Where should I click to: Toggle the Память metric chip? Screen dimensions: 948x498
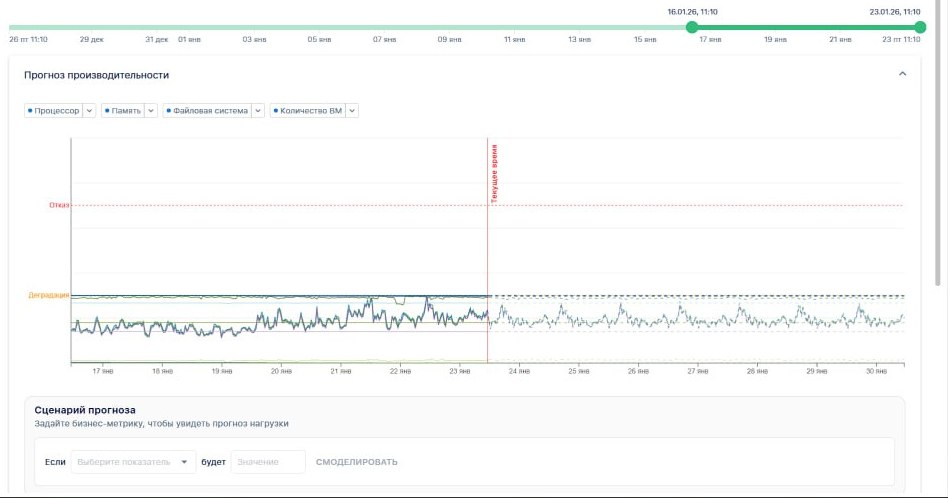[x=123, y=111]
